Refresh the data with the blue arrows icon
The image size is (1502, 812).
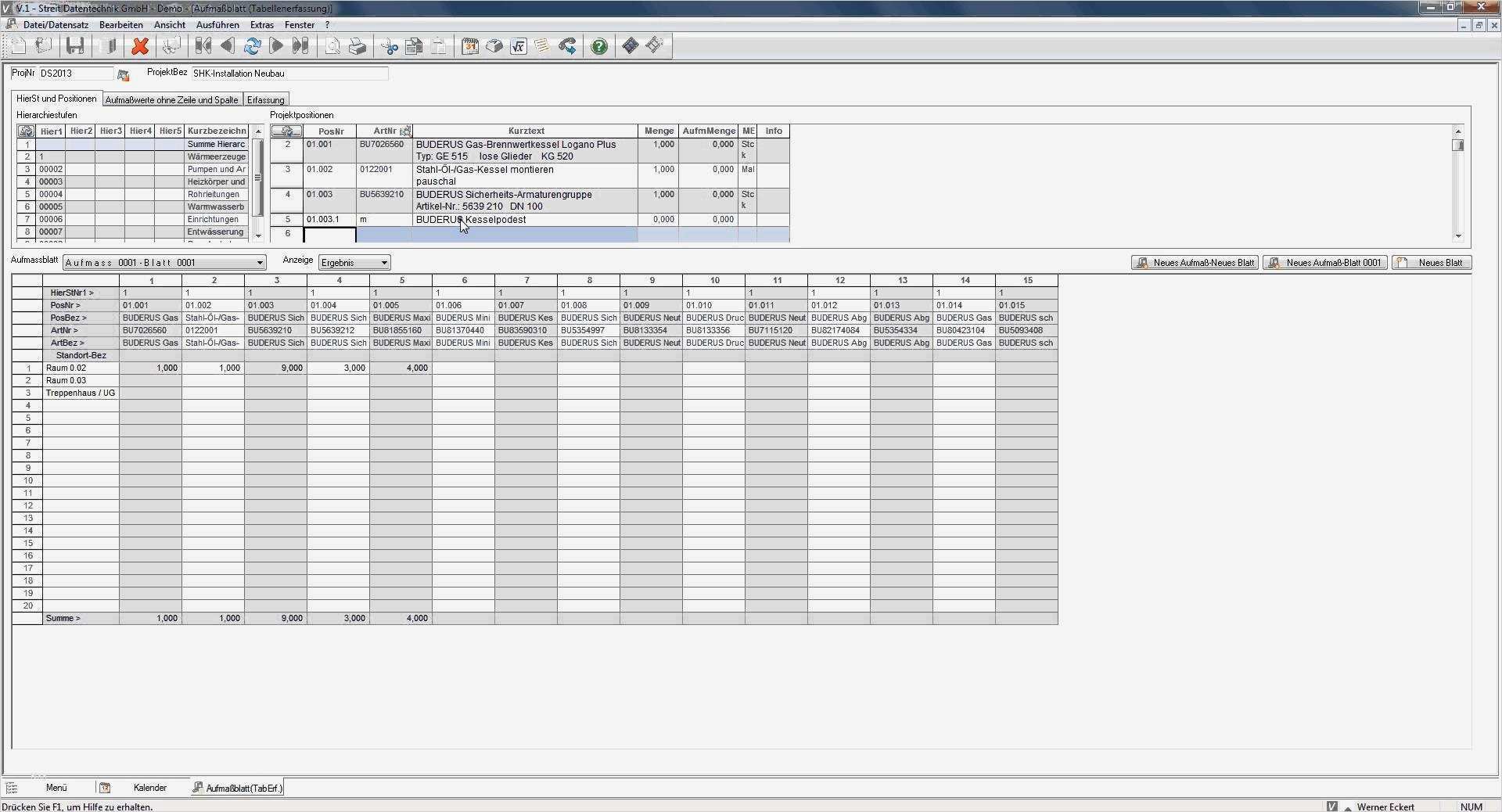pyautogui.click(x=252, y=46)
